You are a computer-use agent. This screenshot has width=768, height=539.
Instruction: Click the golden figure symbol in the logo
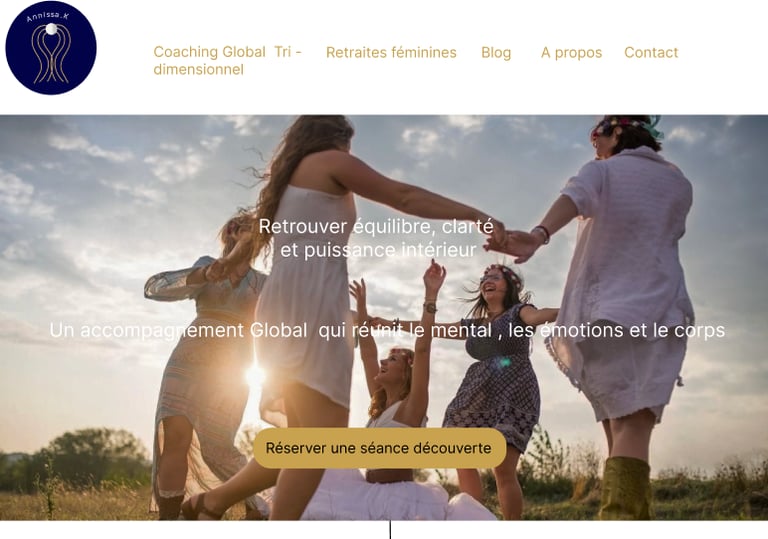click(x=51, y=55)
